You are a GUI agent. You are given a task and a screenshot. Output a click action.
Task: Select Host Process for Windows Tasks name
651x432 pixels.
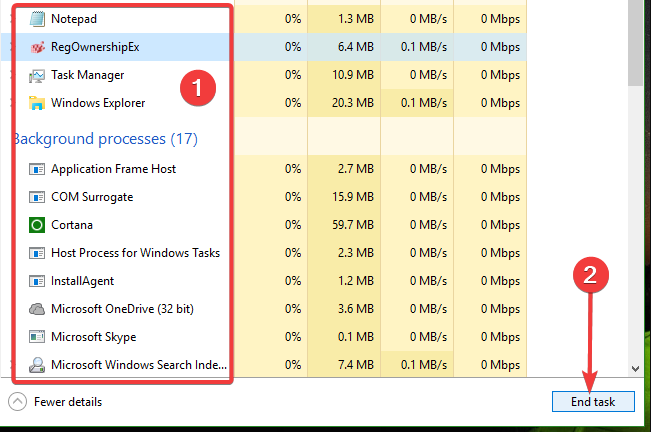tap(135, 253)
